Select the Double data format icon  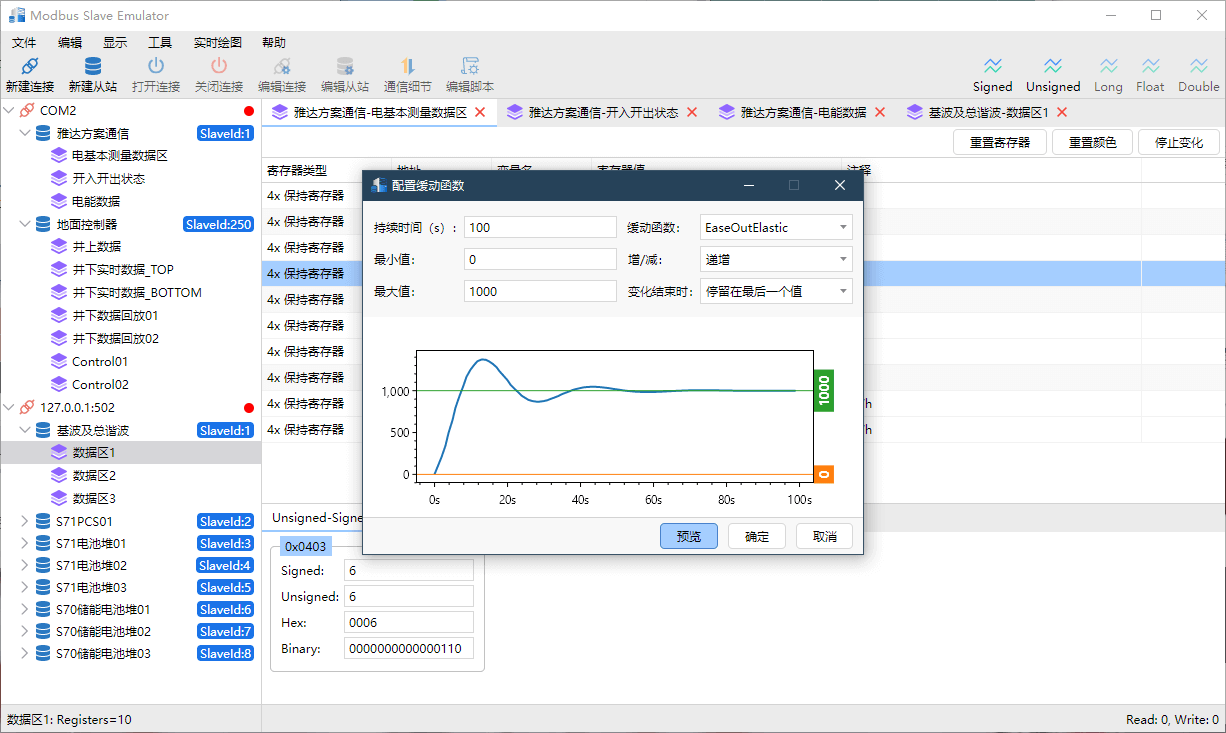(x=1198, y=67)
